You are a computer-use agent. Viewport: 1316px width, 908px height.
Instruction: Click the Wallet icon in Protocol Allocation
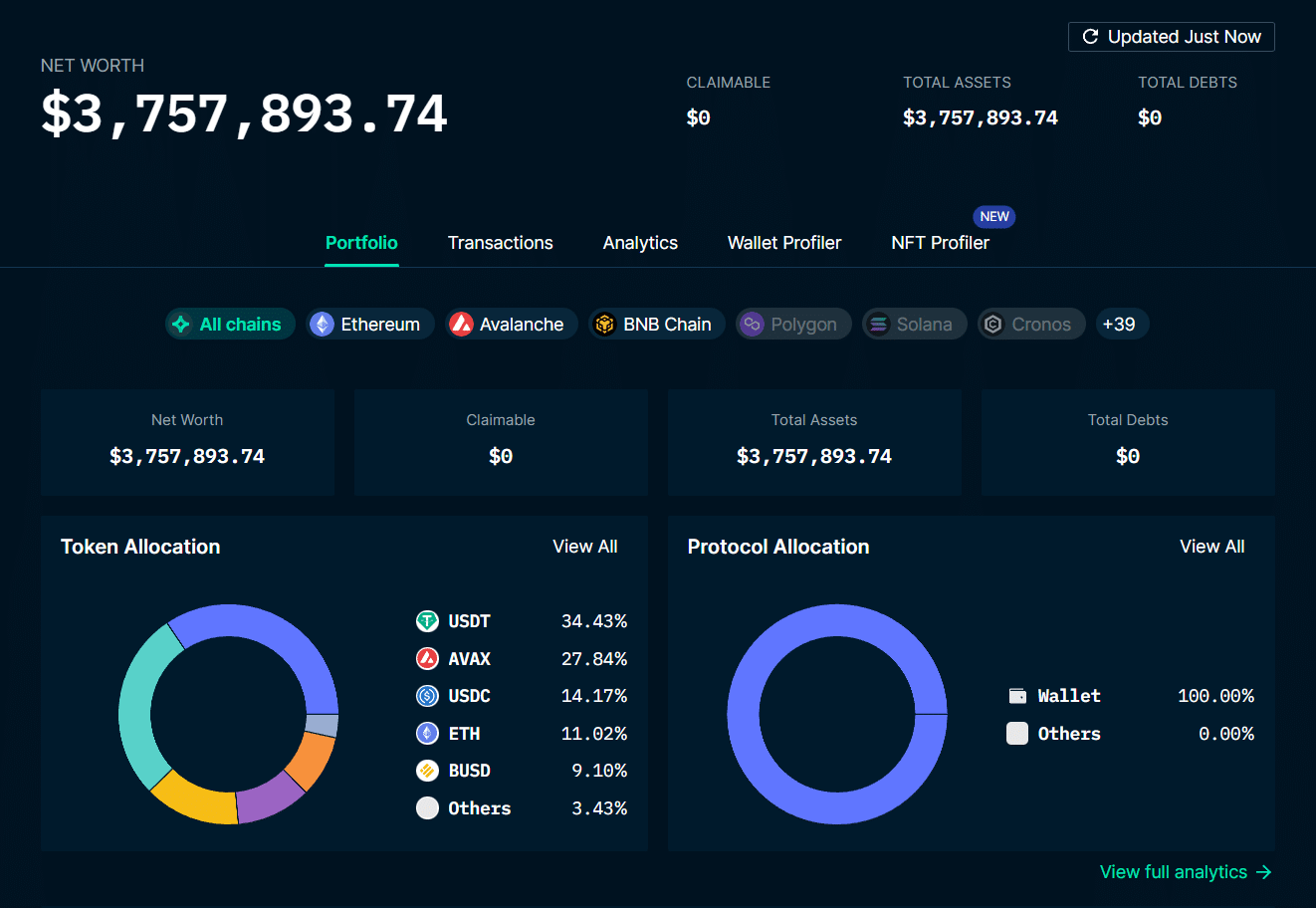coord(1017,696)
